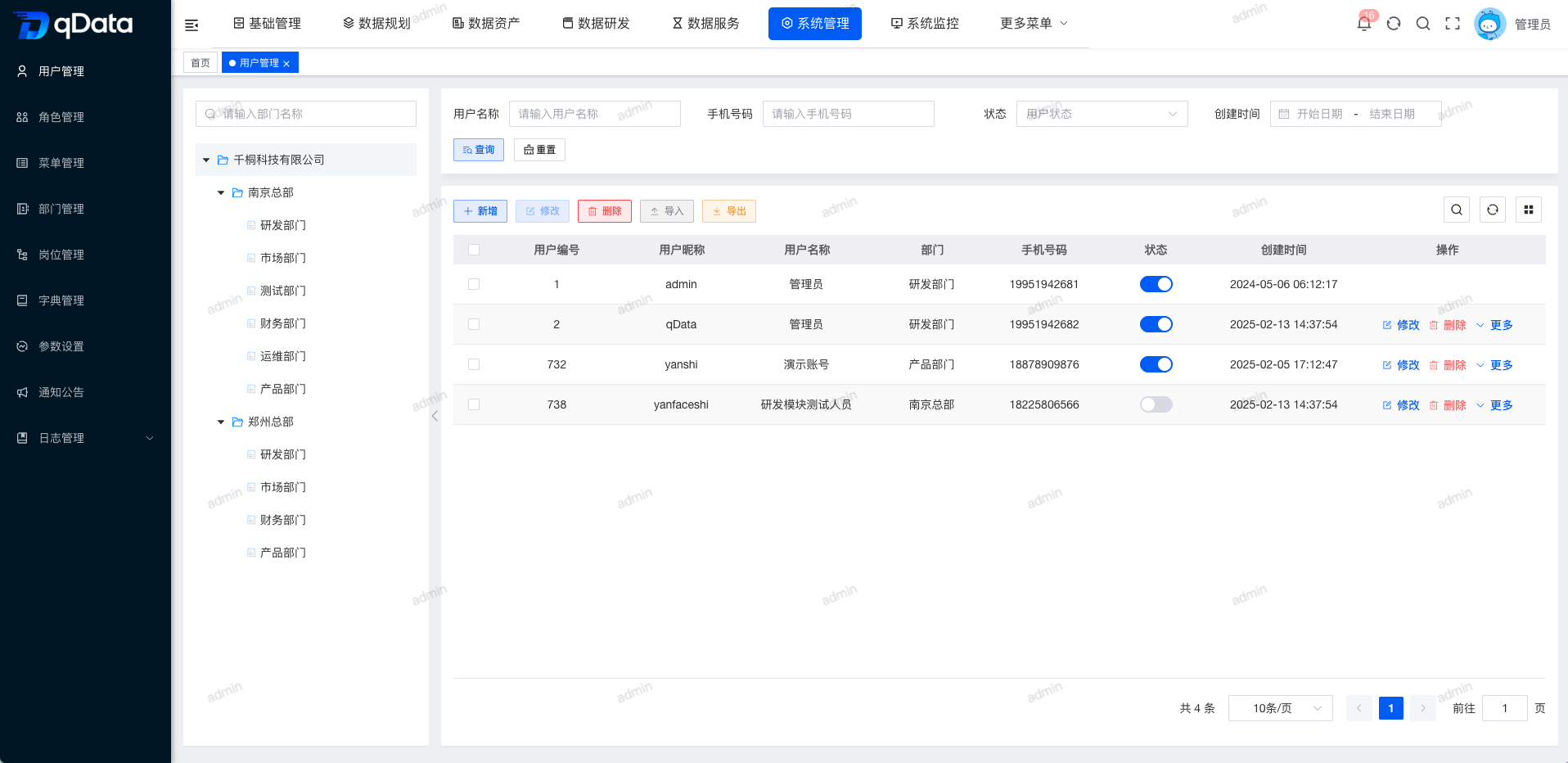
Task: Collapse the department tree panel arrow
Action: click(x=435, y=416)
